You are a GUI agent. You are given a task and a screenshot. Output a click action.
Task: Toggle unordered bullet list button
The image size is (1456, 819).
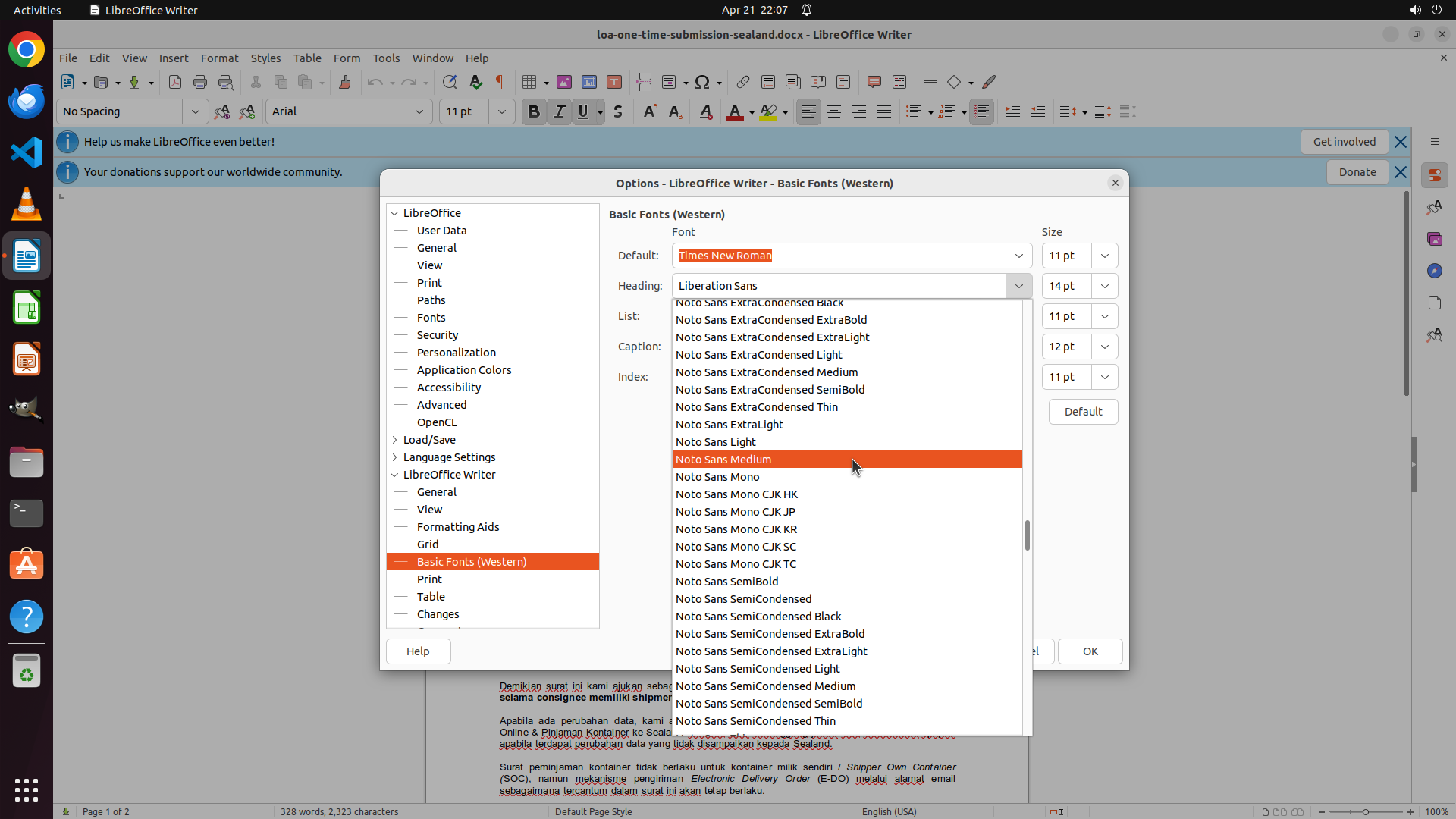pos(913,111)
